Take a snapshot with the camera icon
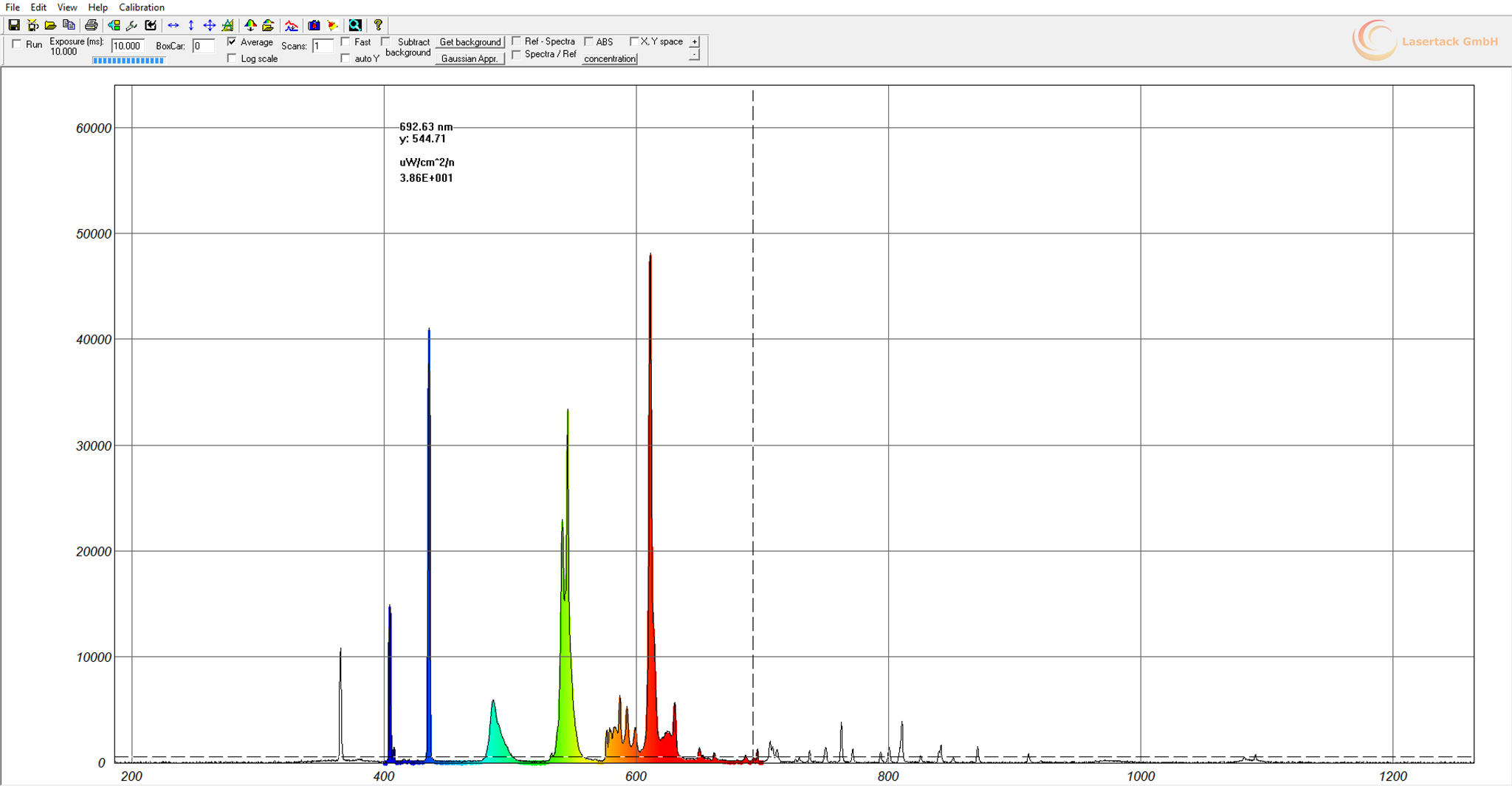 [314, 25]
